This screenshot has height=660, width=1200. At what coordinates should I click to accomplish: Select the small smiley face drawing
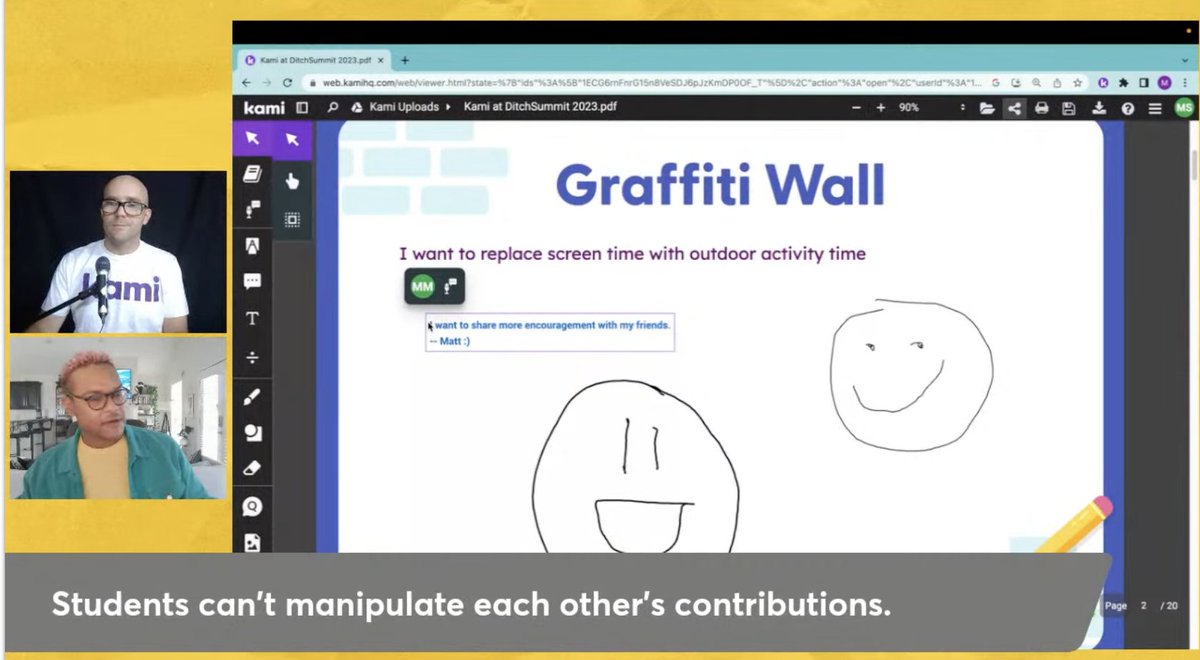911,375
